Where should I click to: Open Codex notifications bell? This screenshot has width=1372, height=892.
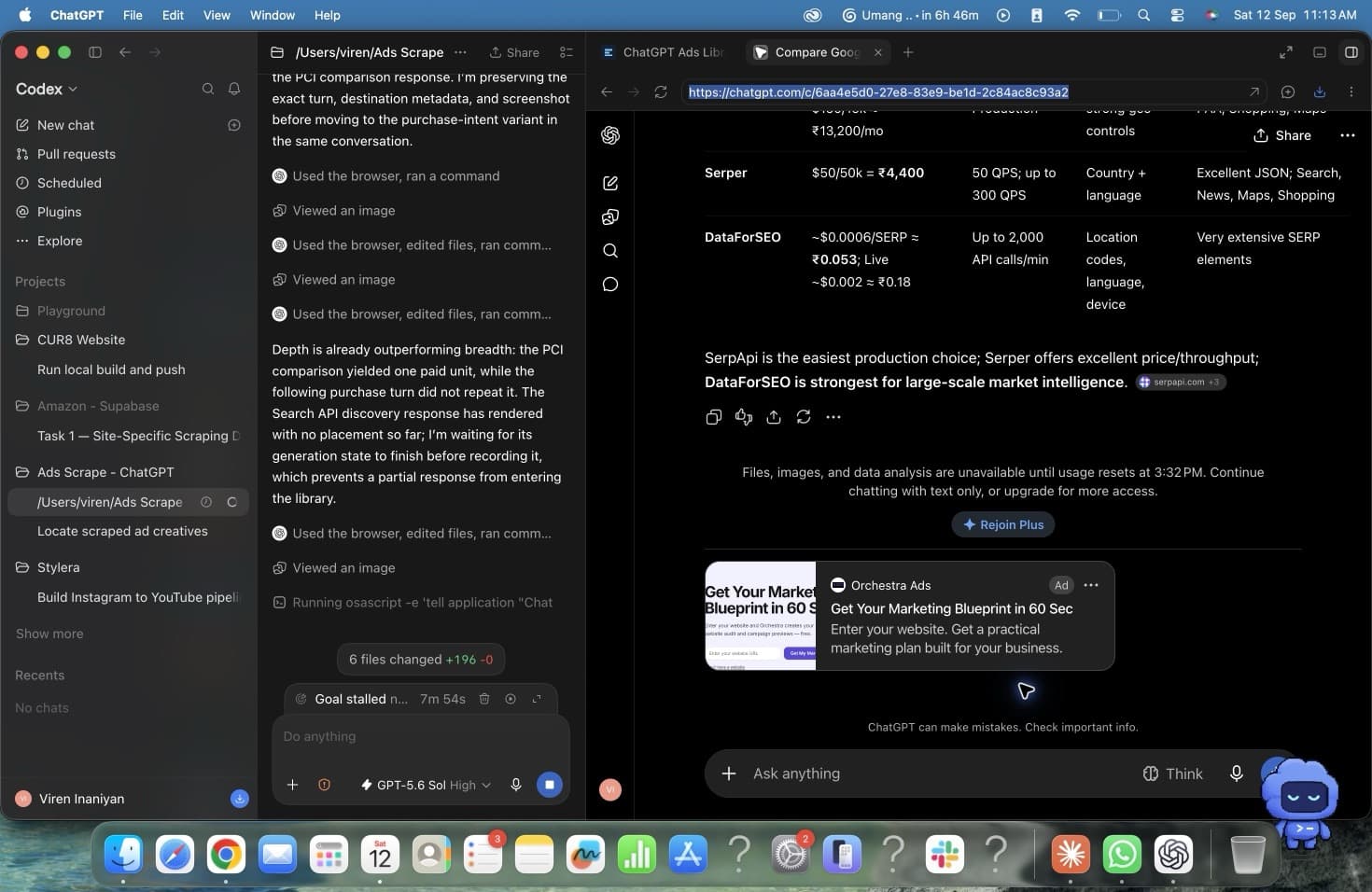pos(234,89)
